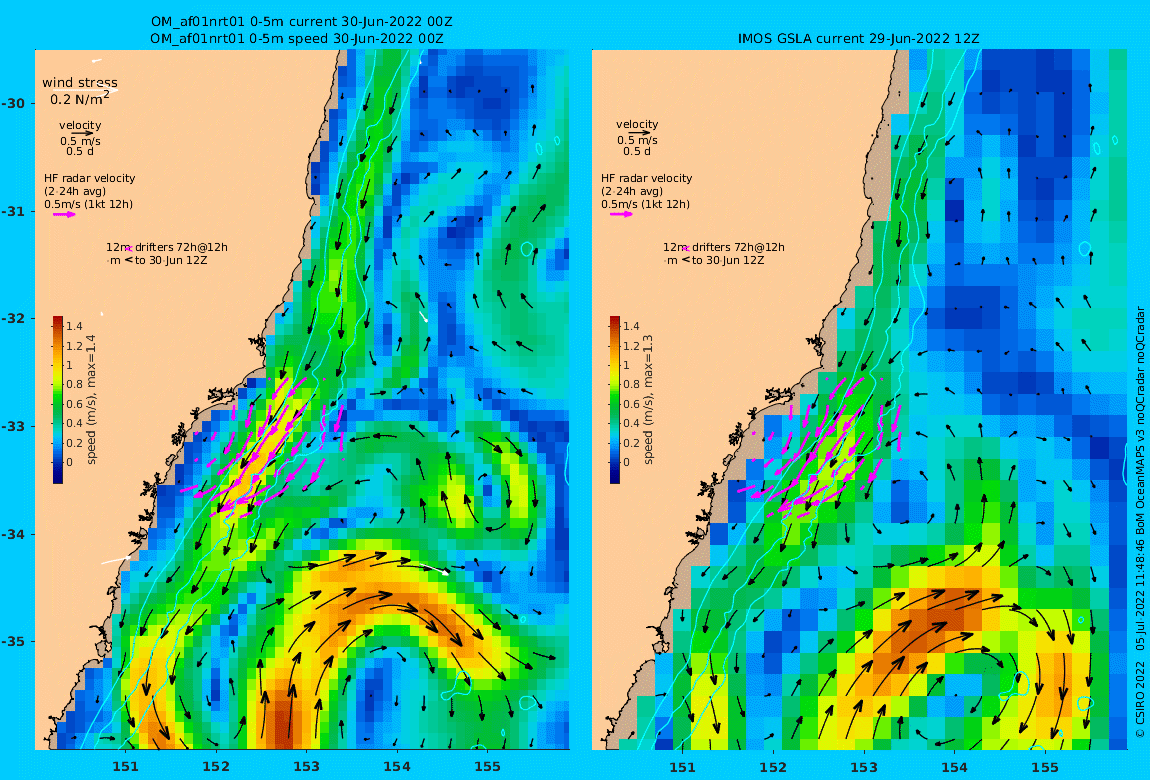The width and height of the screenshot is (1150, 780).
Task: Click the '0.6' tick on right color bar
Action: pyautogui.click(x=631, y=404)
